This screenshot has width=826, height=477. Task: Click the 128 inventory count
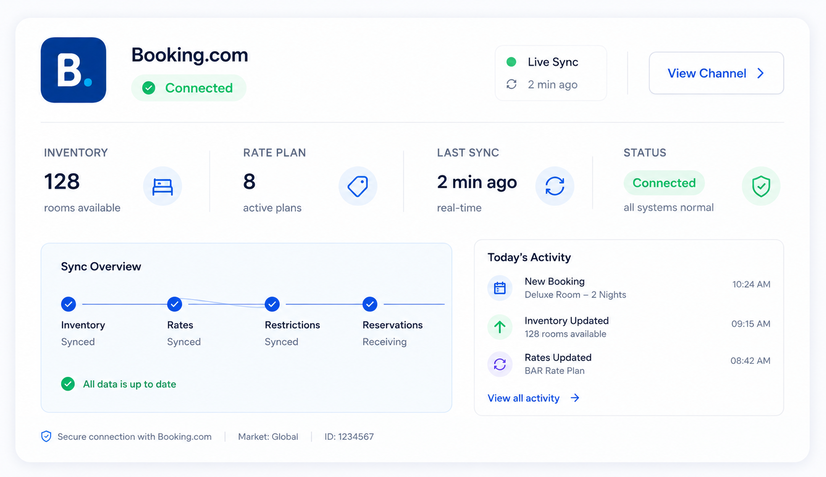click(x=62, y=182)
